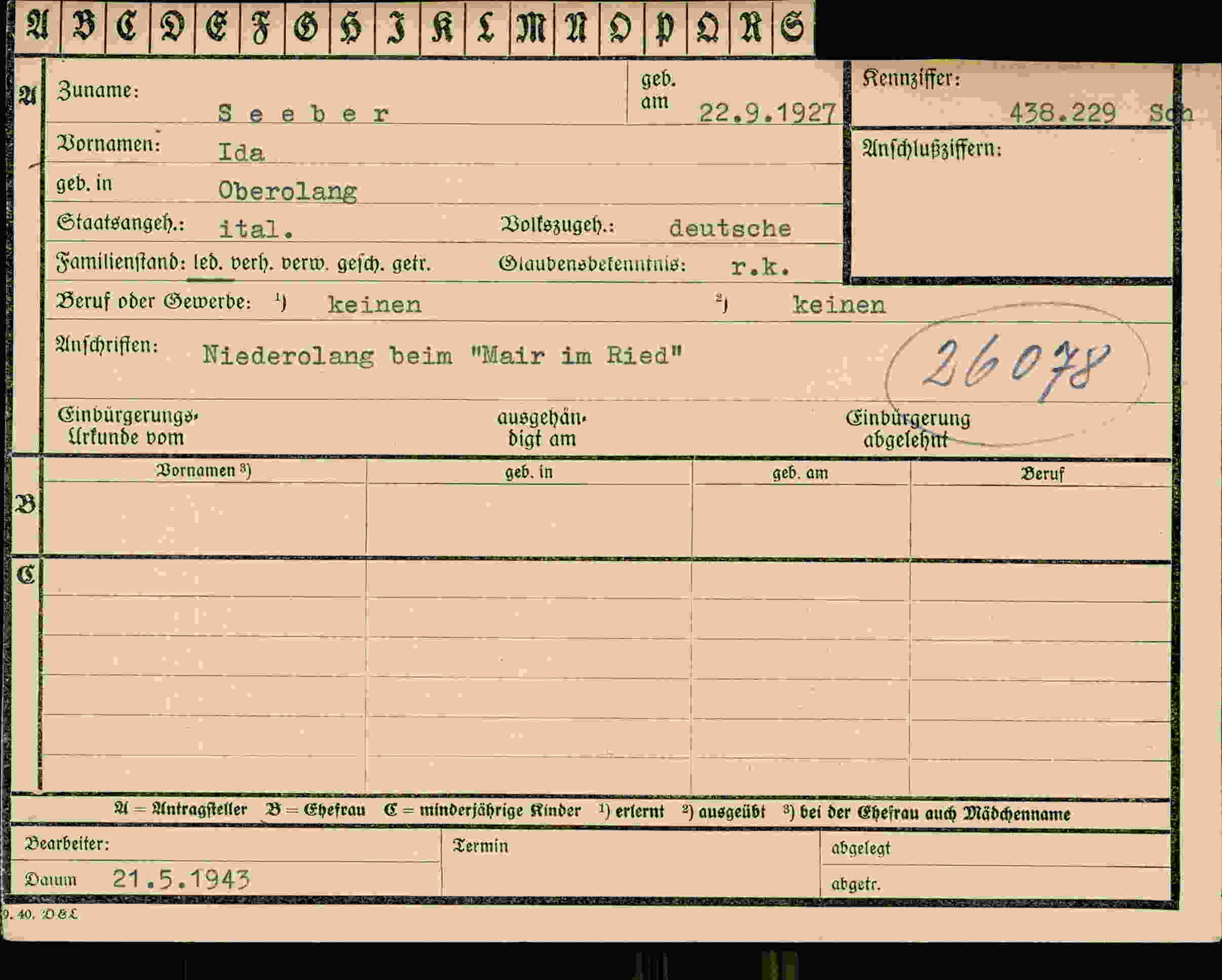
Task: Click the typed date "21.5.1943"
Action: click(181, 879)
